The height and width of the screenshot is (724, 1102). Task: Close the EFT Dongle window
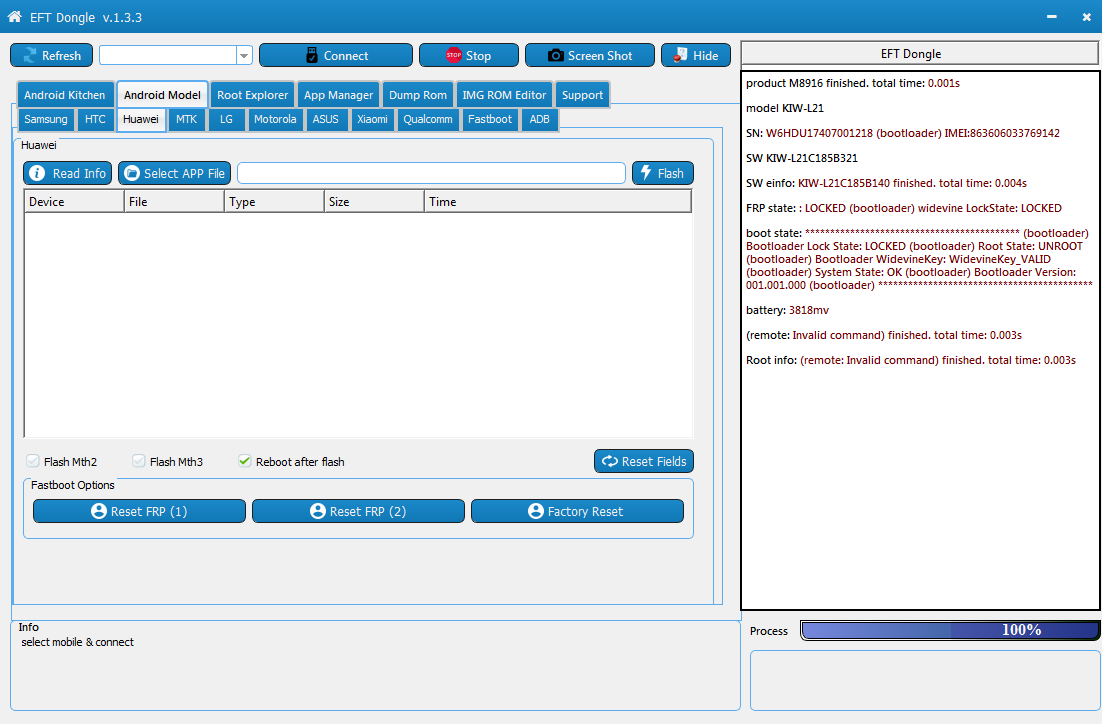click(1087, 17)
